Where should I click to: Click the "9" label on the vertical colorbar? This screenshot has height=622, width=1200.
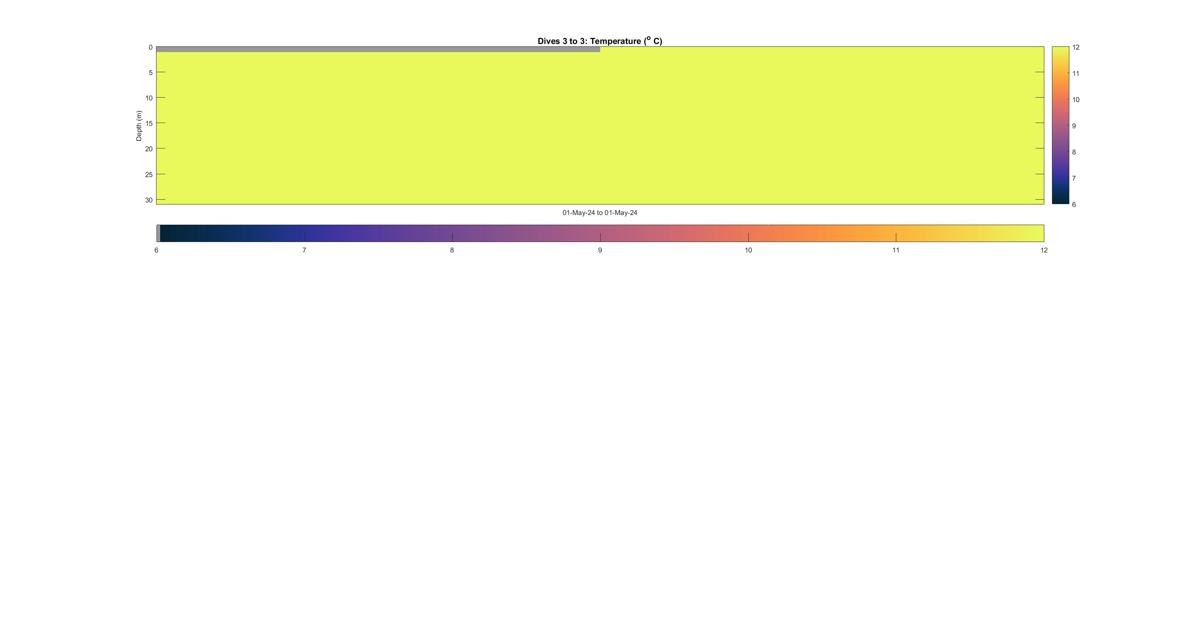pyautogui.click(x=1075, y=126)
